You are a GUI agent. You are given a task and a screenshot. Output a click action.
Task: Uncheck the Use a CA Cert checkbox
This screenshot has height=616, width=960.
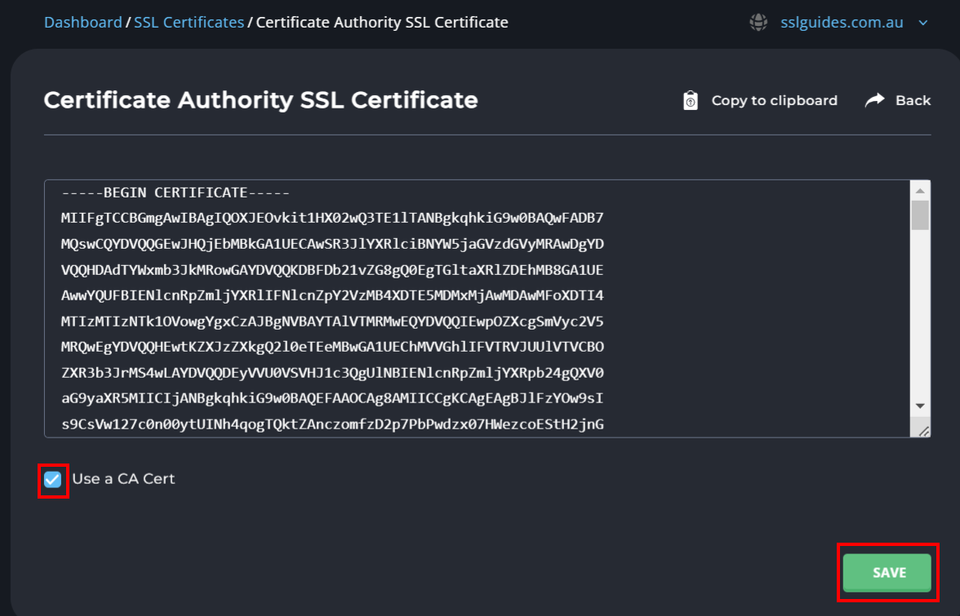[x=53, y=479]
